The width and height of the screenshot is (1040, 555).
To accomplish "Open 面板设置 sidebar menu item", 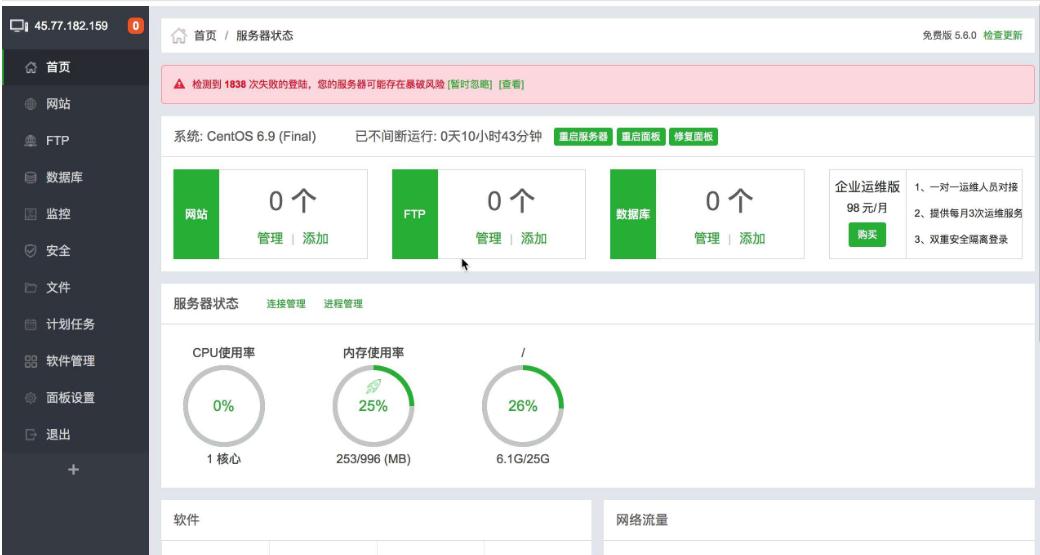I will [76, 398].
